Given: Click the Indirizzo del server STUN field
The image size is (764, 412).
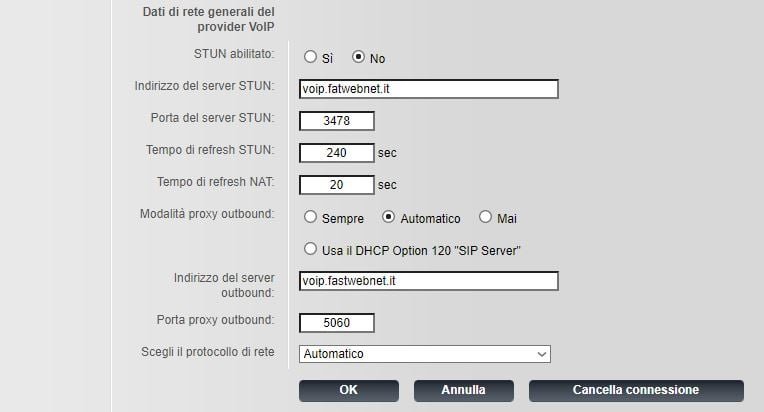Looking at the screenshot, I should pyautogui.click(x=429, y=89).
